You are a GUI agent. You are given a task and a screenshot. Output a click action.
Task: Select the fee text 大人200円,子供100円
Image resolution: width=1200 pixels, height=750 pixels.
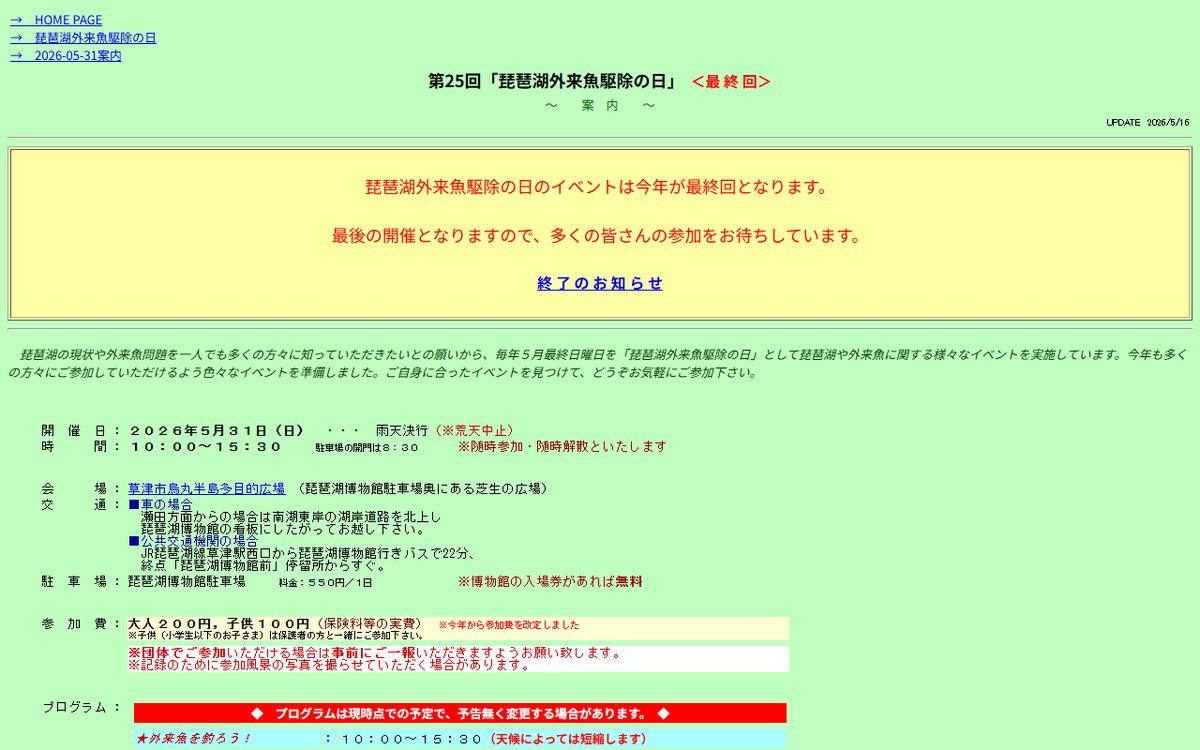pyautogui.click(x=219, y=623)
